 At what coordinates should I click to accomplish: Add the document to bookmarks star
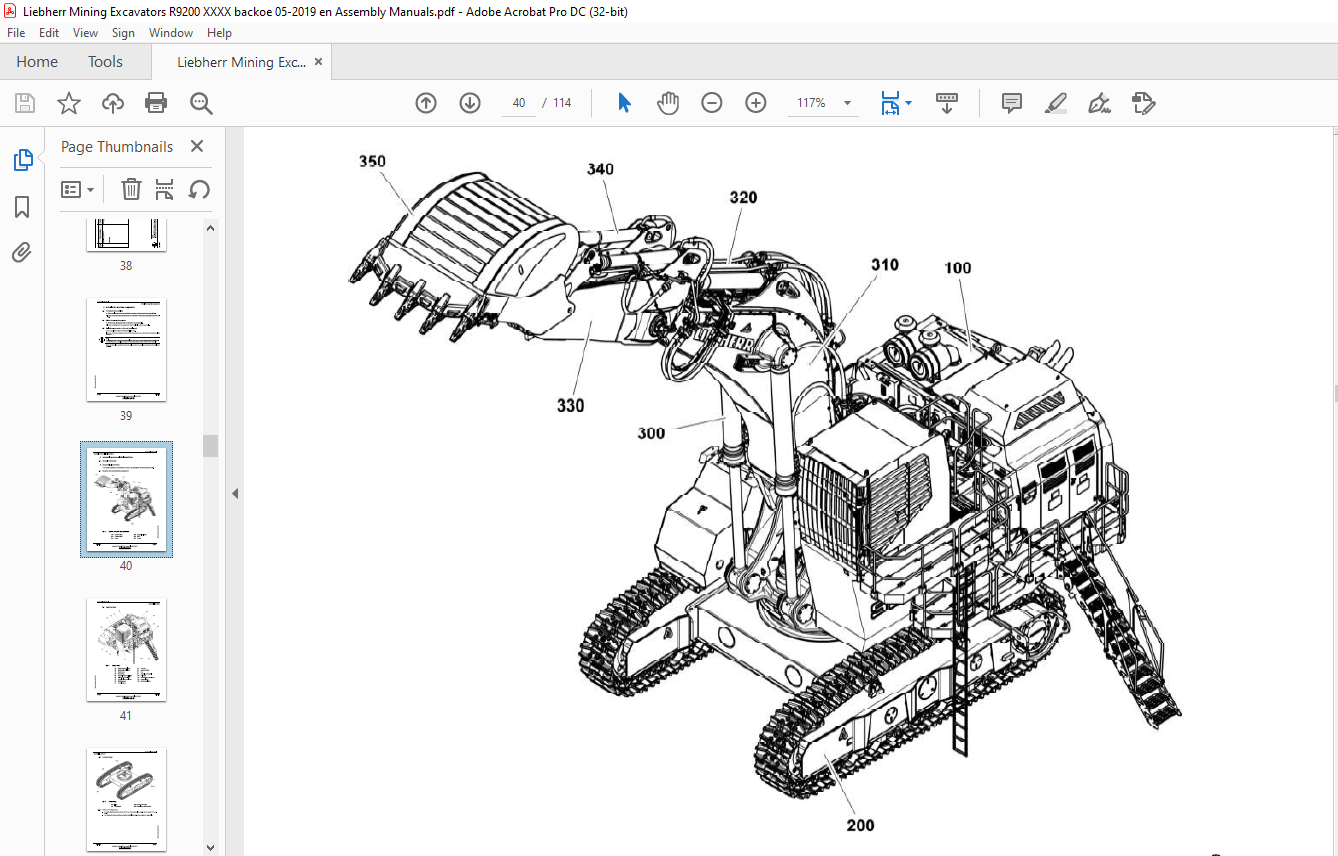pos(68,103)
